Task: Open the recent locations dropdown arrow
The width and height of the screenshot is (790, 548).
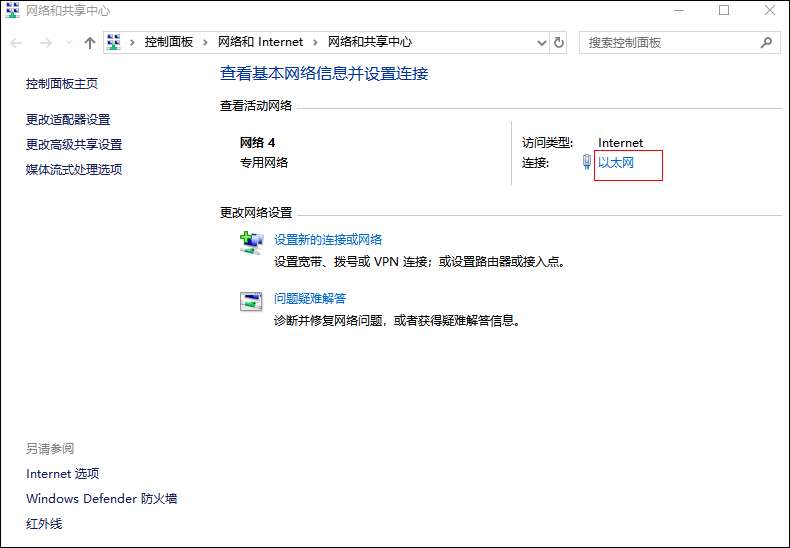Action: [x=70, y=43]
